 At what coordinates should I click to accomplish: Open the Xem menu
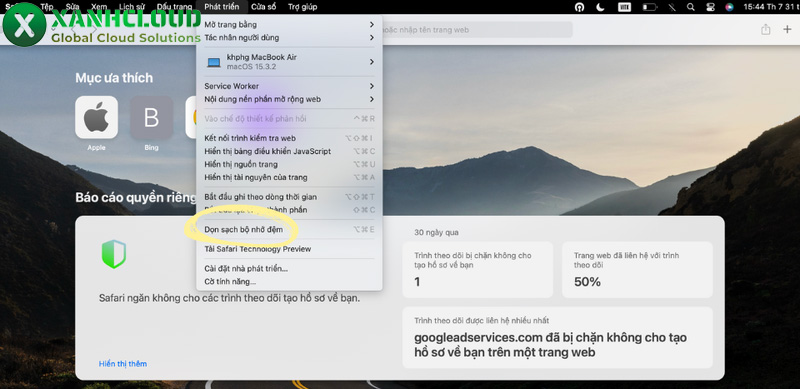click(x=99, y=7)
